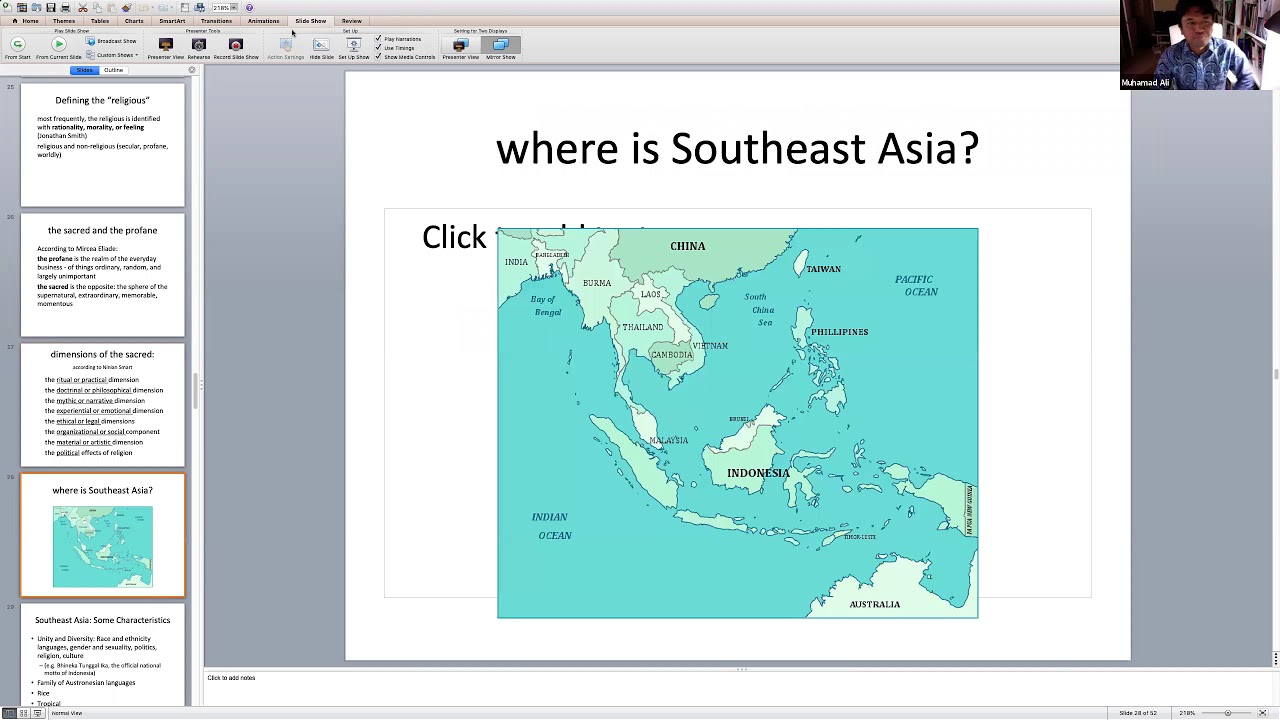
Task: Select the Slide Show tab
Action: (x=310, y=21)
